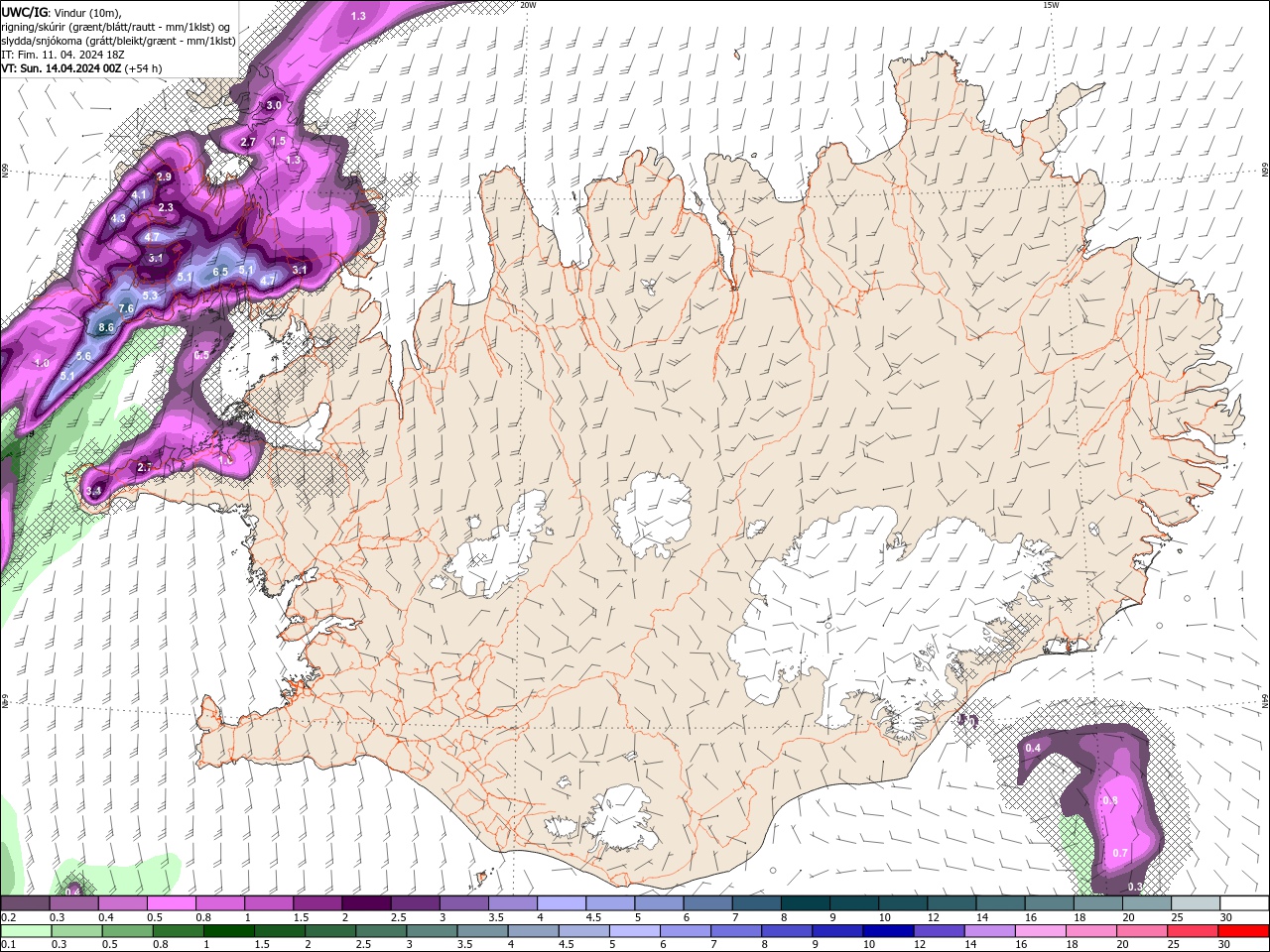Click the 5.3 precipitation value label
The height and width of the screenshot is (952, 1270).
point(150,296)
